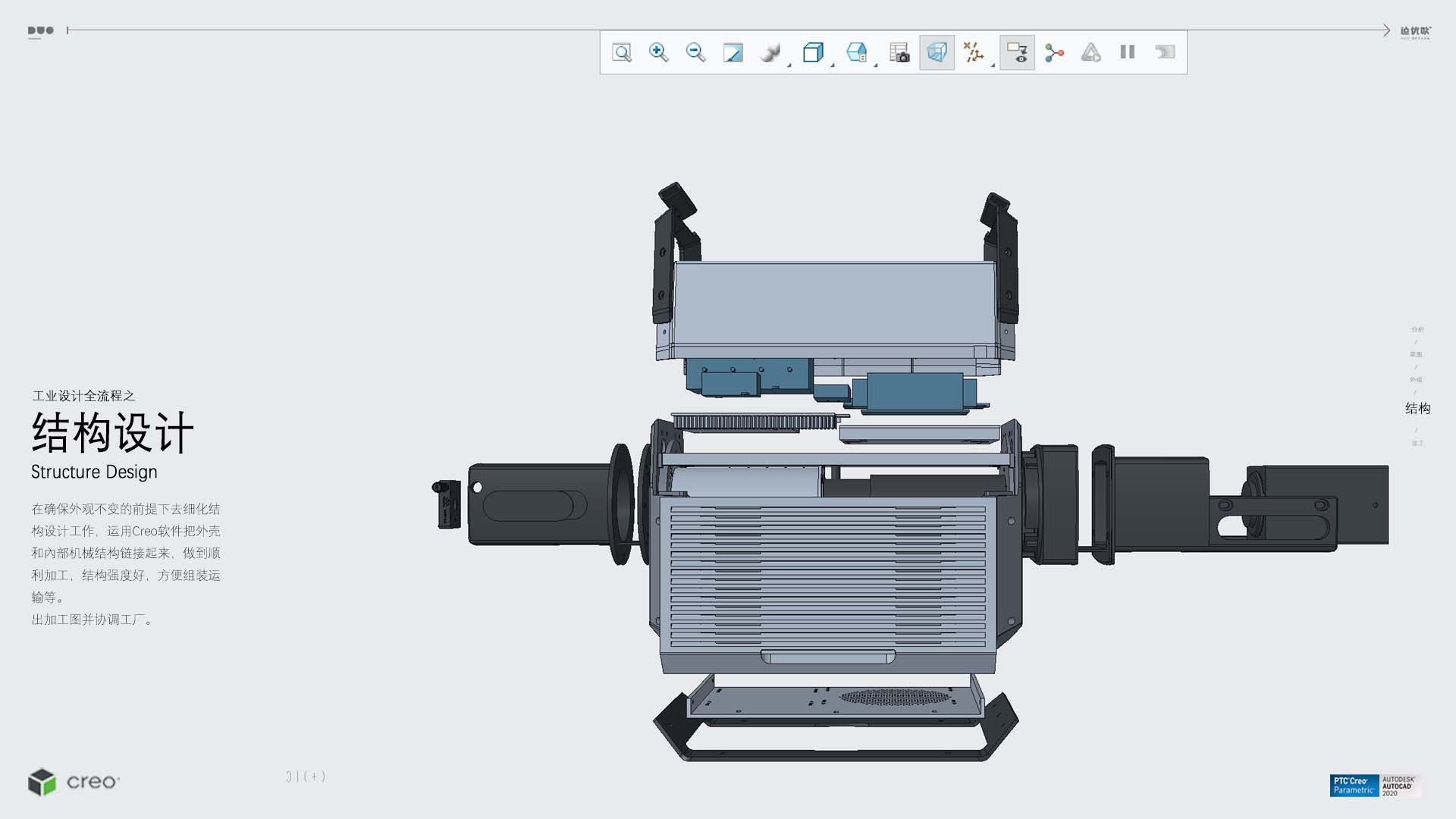The width and height of the screenshot is (1456, 819).
Task: Expand the Datum Display Filters dropdown arrow
Action: tap(993, 65)
